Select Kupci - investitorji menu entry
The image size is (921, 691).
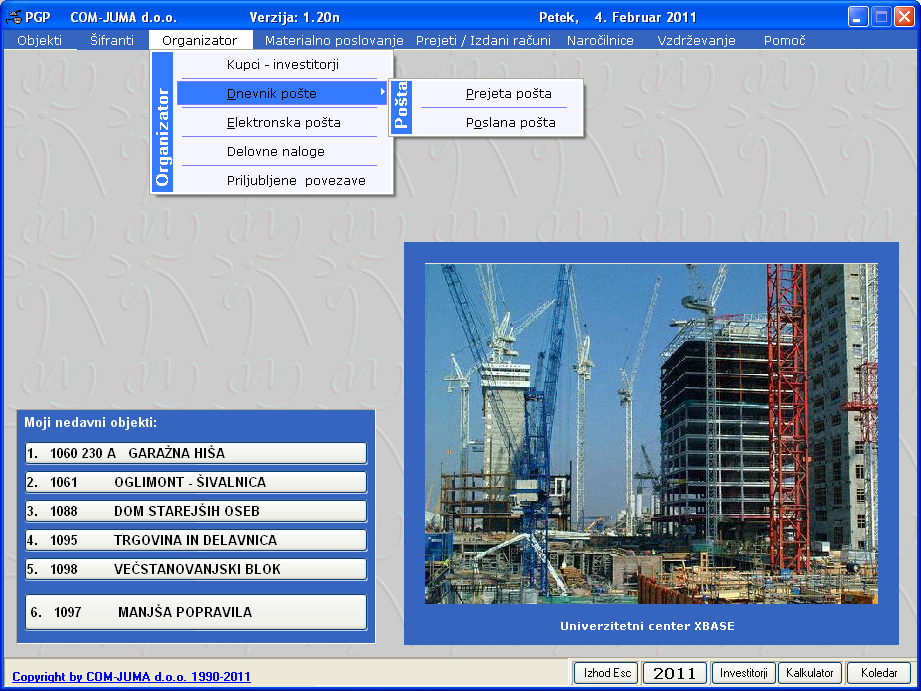point(283,65)
